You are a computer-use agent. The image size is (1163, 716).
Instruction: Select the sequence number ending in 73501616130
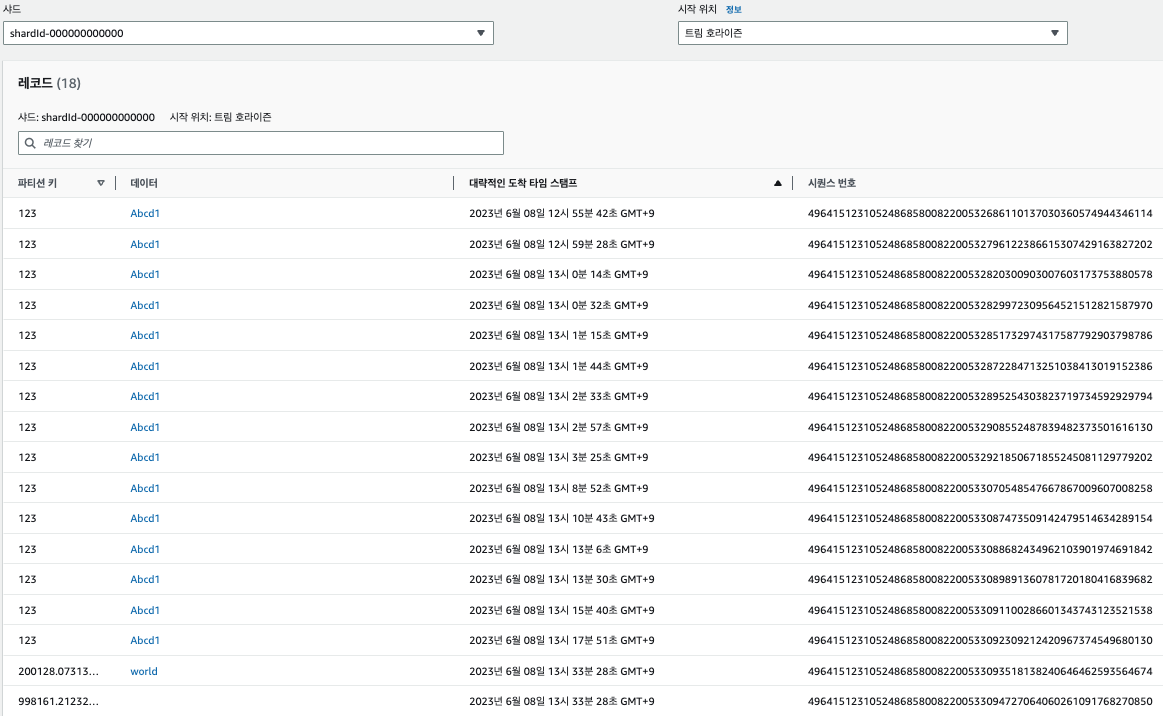980,427
